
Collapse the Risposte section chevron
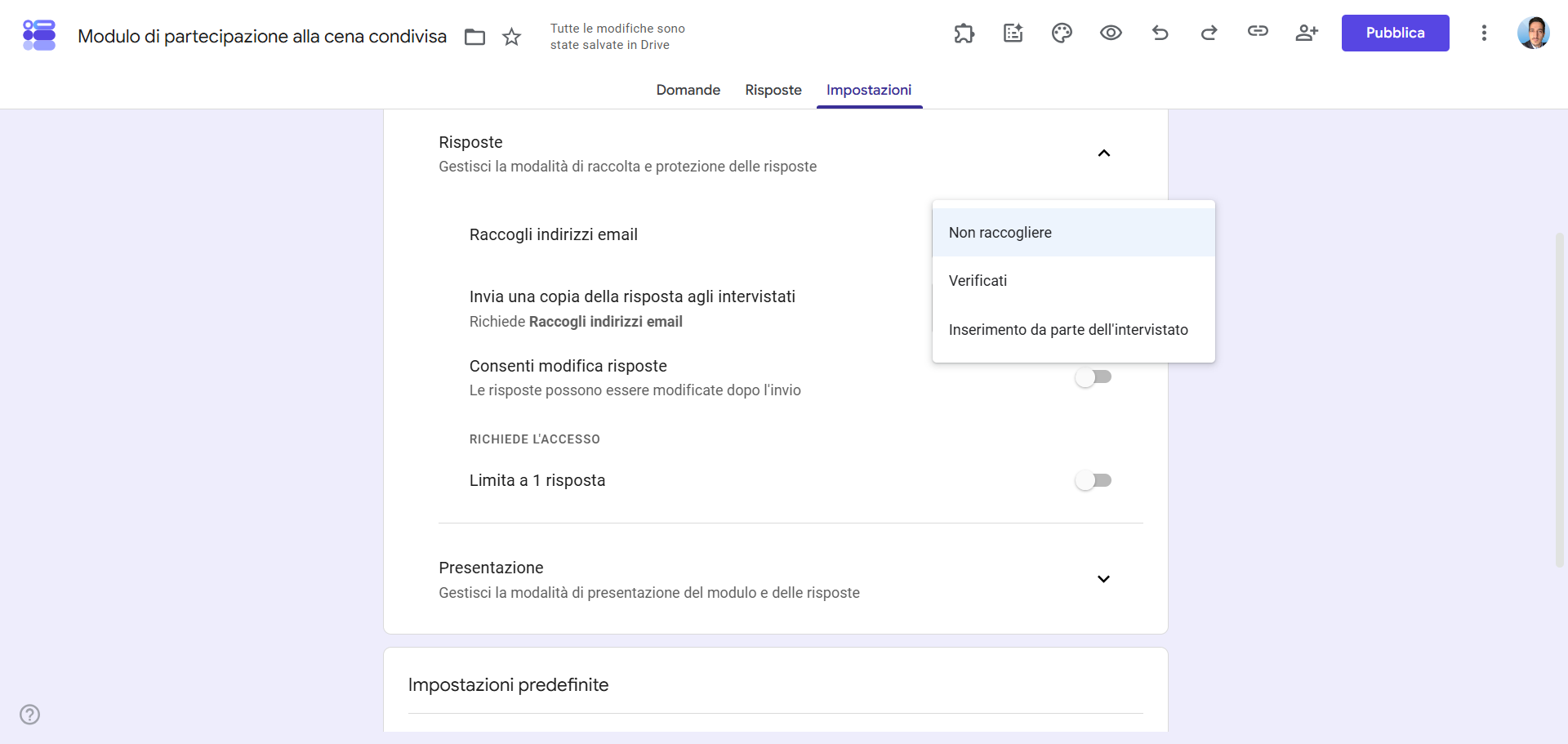pos(1104,154)
